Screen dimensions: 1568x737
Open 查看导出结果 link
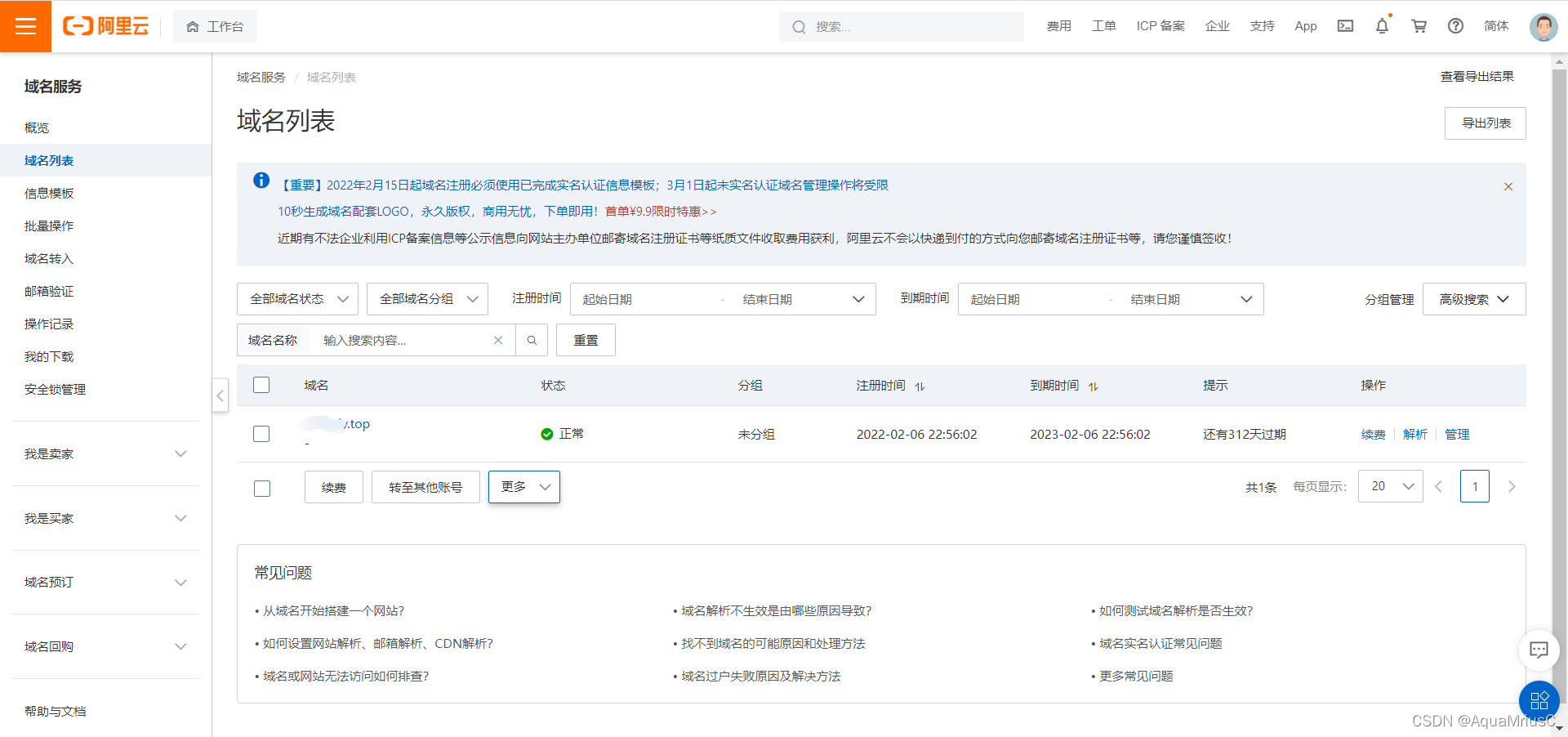point(1477,77)
